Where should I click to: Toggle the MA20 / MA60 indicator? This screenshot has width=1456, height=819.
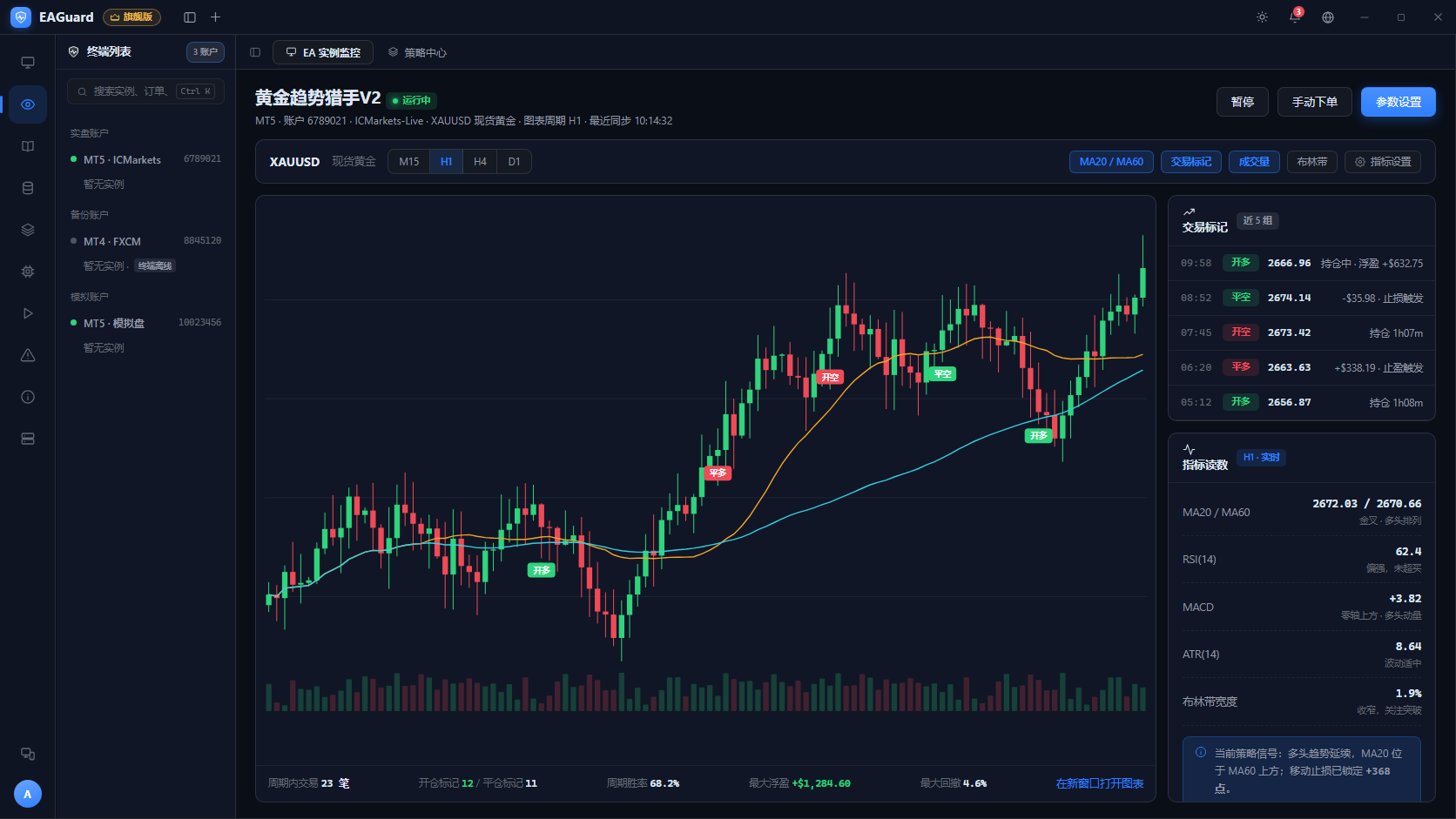[x=1111, y=162]
